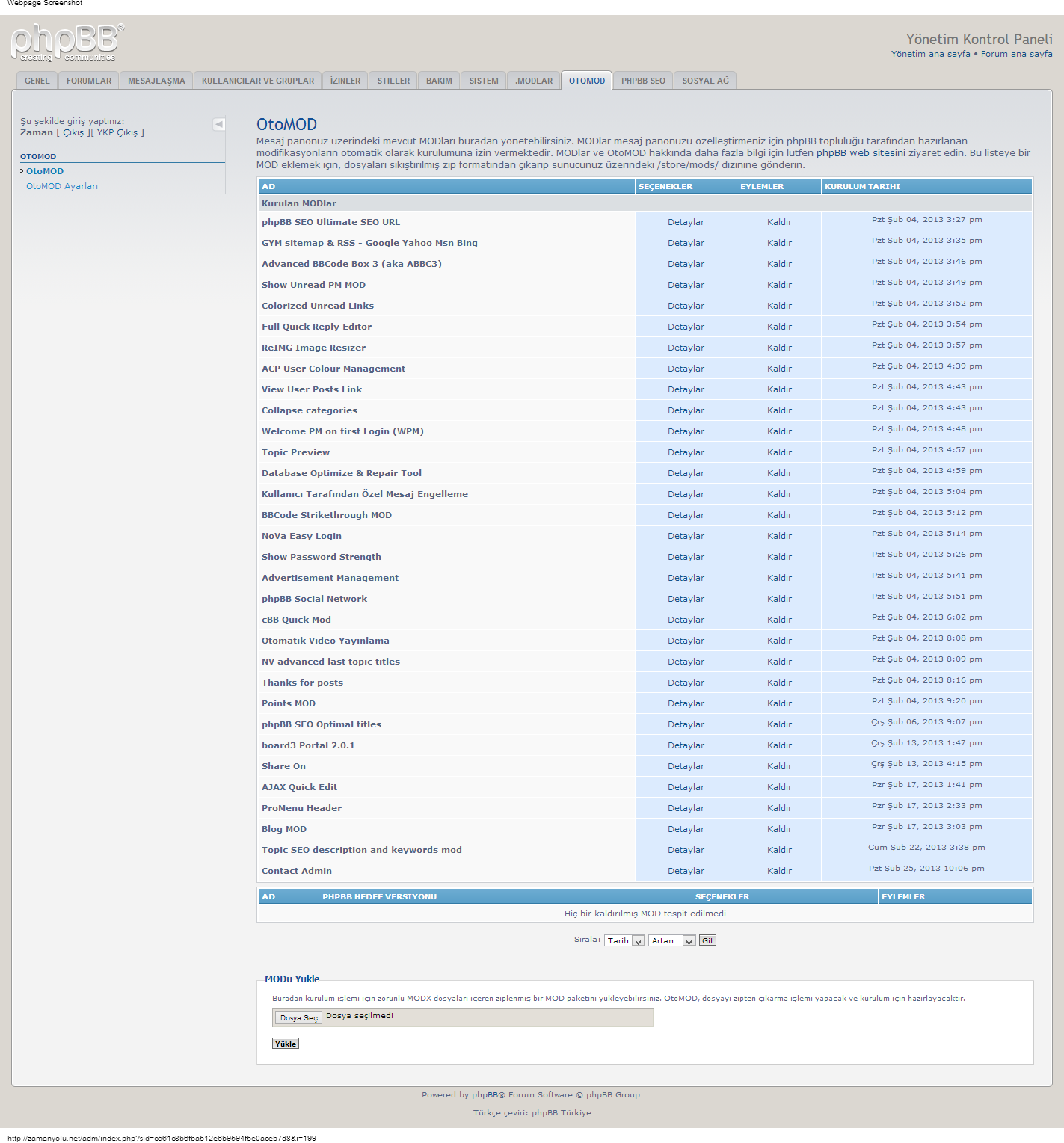Click Kaldır for Blog MOD
The image size is (1064, 1143).
point(779,829)
